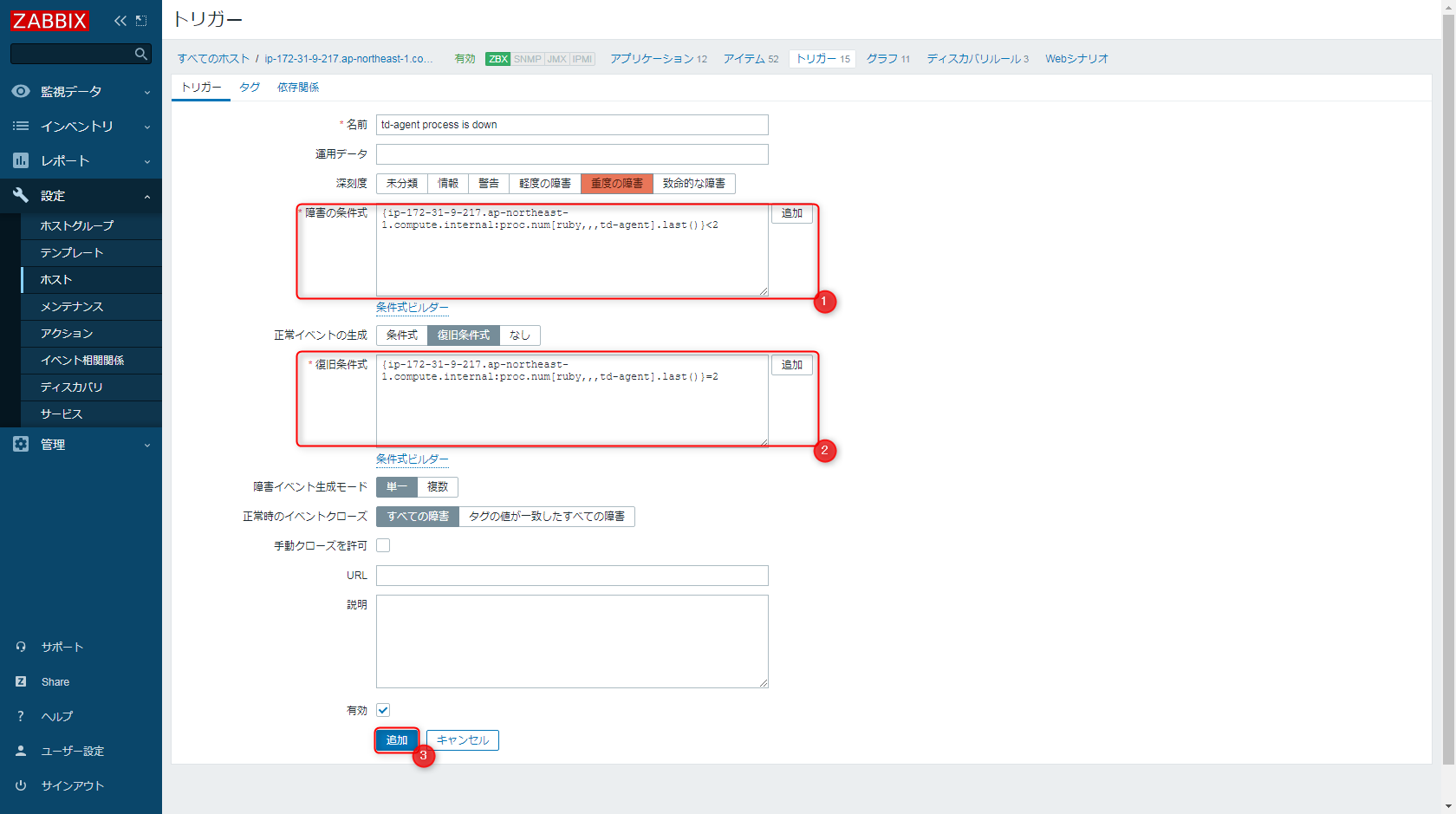Choose 単一 problem event mode
This screenshot has height=814, width=1456.
pyautogui.click(x=397, y=487)
